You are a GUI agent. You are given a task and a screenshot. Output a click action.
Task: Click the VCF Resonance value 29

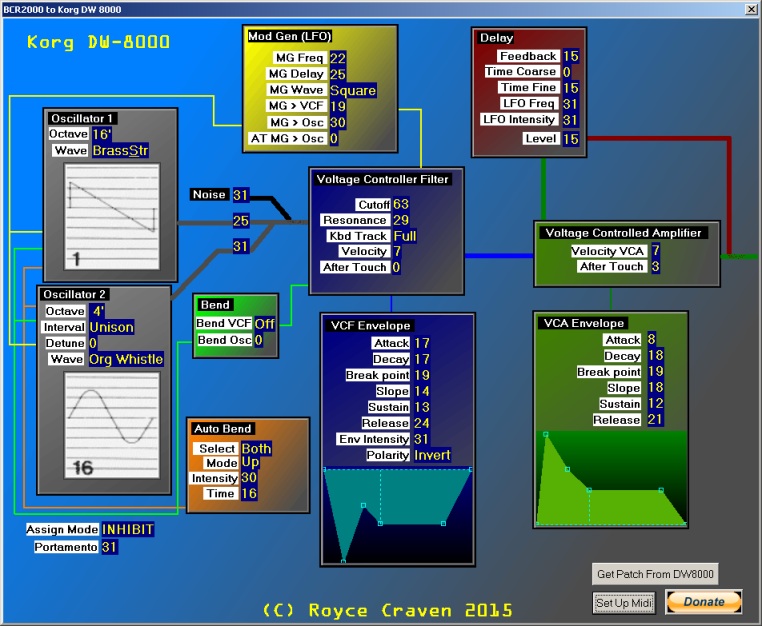[x=401, y=220]
